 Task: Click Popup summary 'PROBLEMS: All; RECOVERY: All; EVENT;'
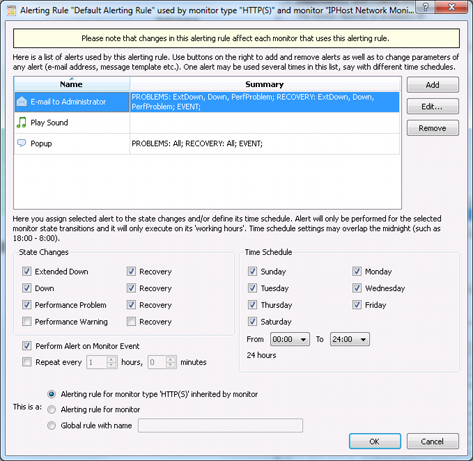coord(197,144)
